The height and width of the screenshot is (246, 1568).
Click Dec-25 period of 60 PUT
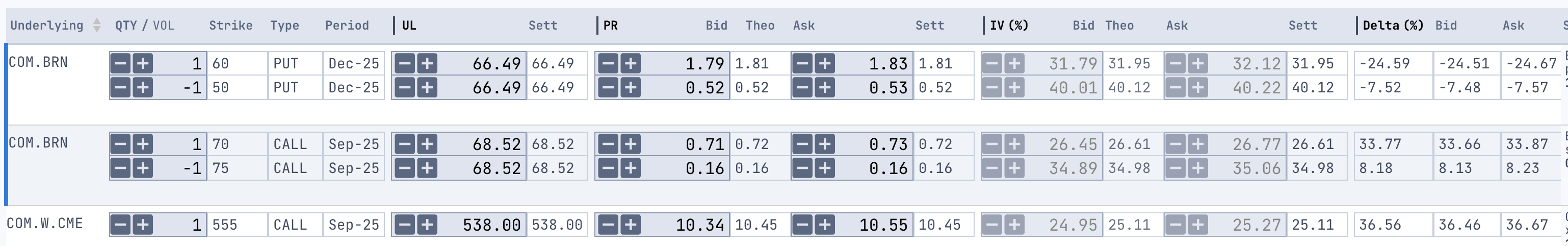point(353,63)
